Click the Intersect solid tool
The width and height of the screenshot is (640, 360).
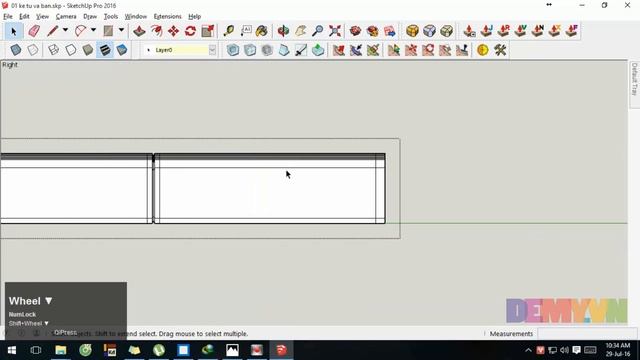[250, 50]
